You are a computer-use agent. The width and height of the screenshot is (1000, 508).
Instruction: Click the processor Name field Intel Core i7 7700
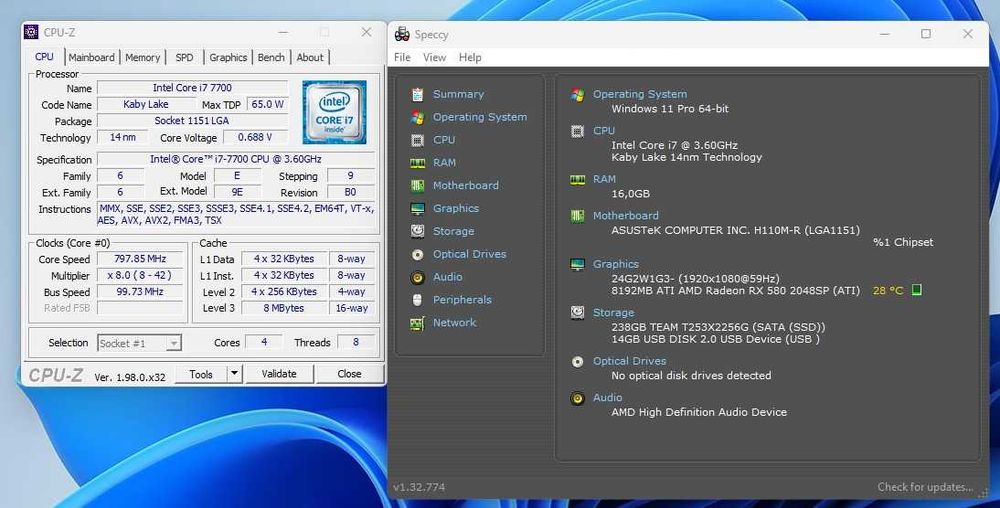[192, 88]
